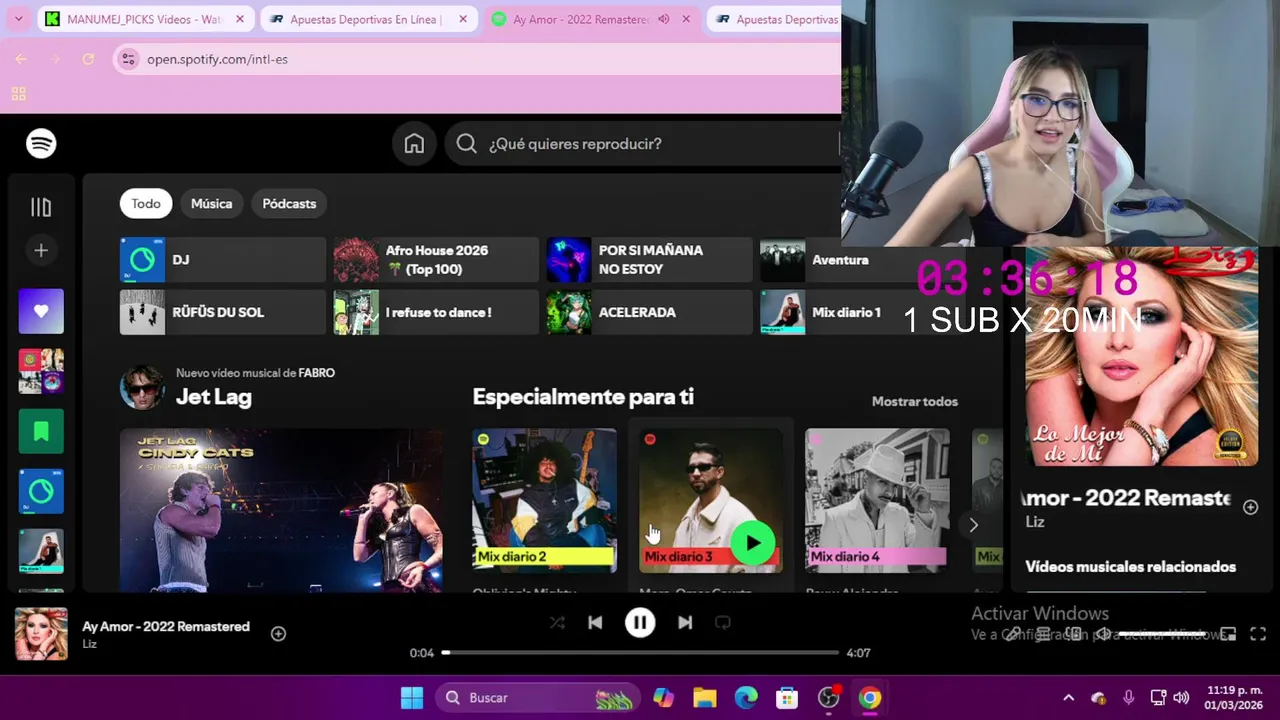Go to Spotify Home via house icon

click(414, 144)
